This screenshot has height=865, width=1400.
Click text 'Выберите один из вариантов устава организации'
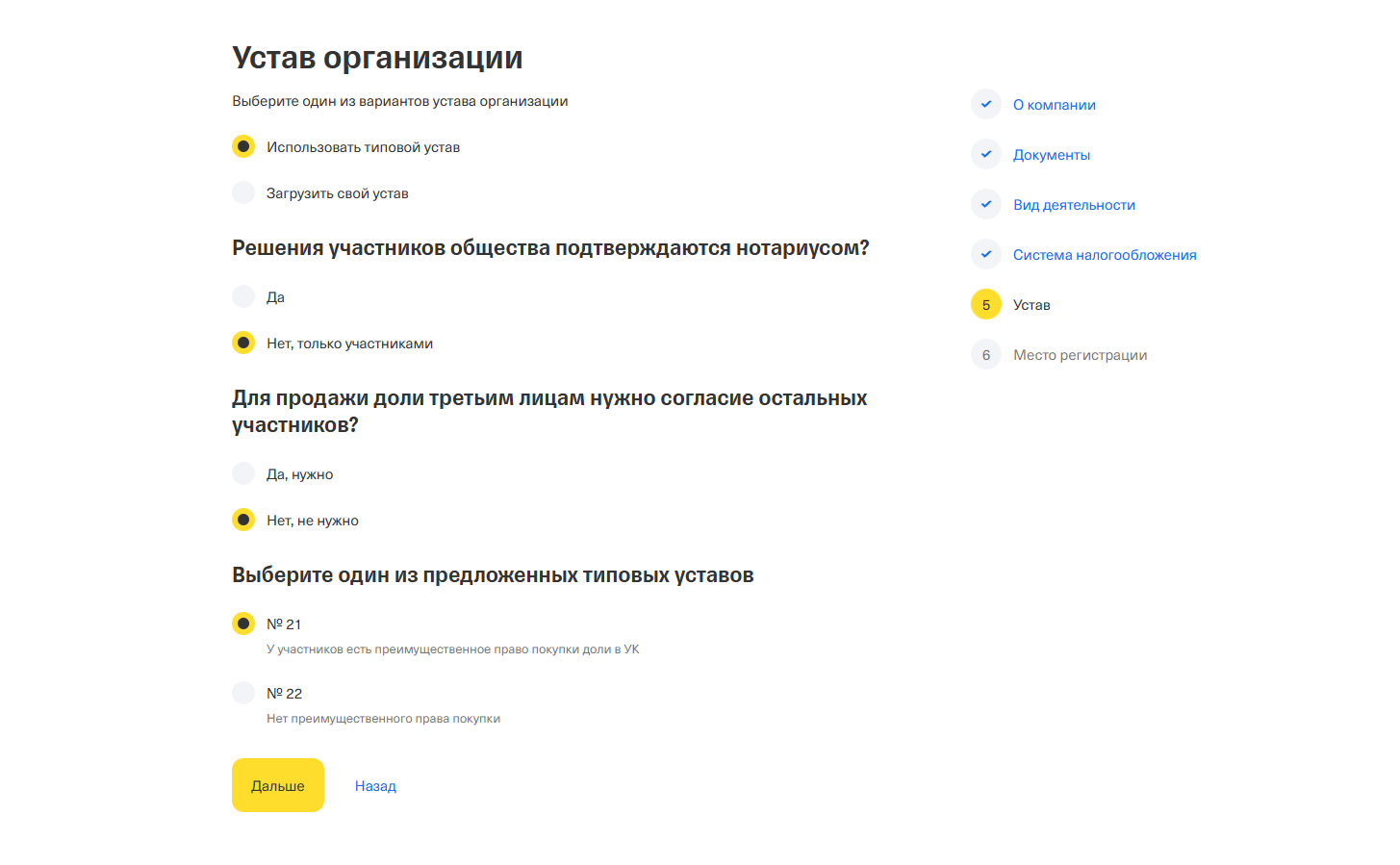(x=399, y=101)
